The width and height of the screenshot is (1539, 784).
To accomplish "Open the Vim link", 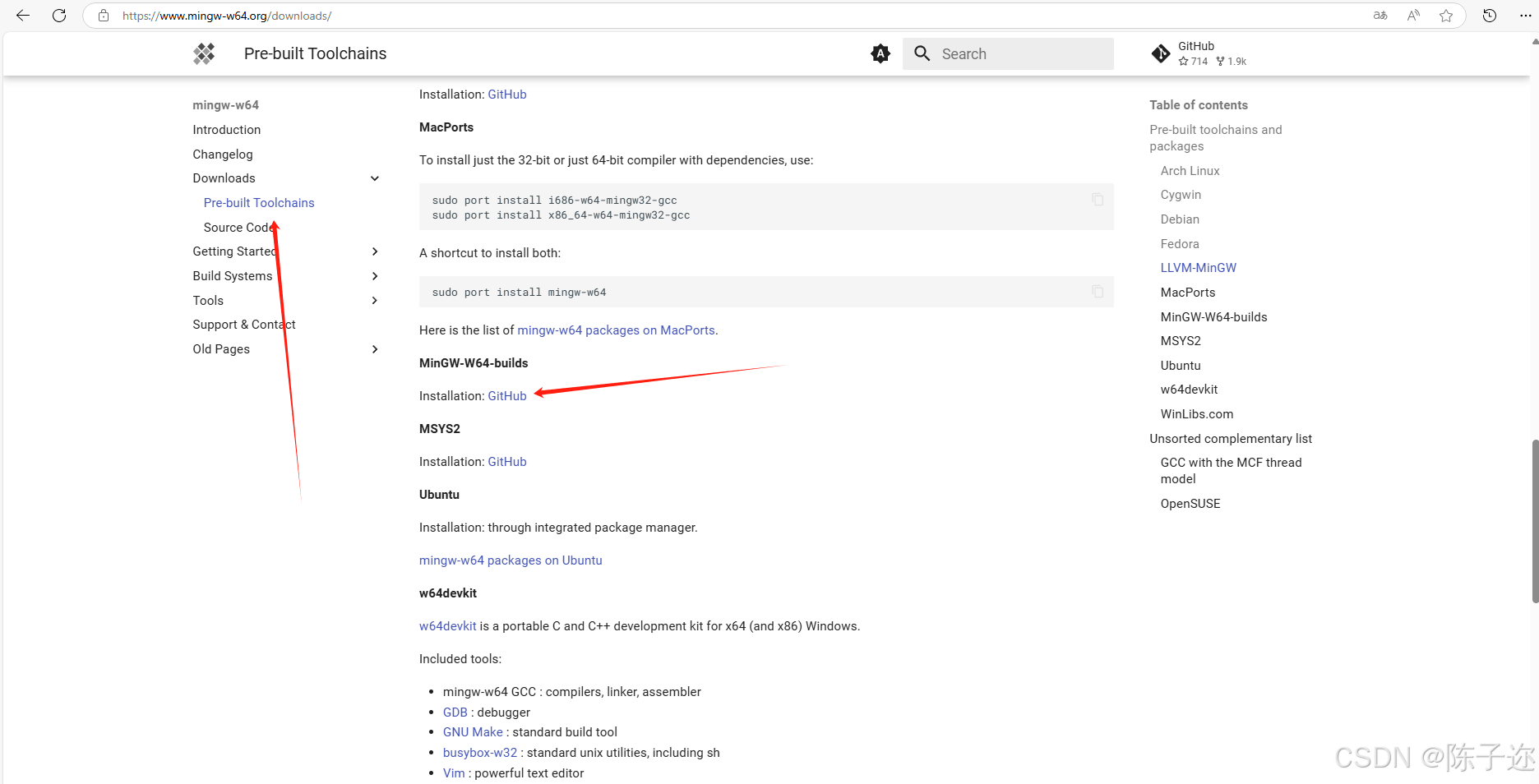I will (454, 773).
